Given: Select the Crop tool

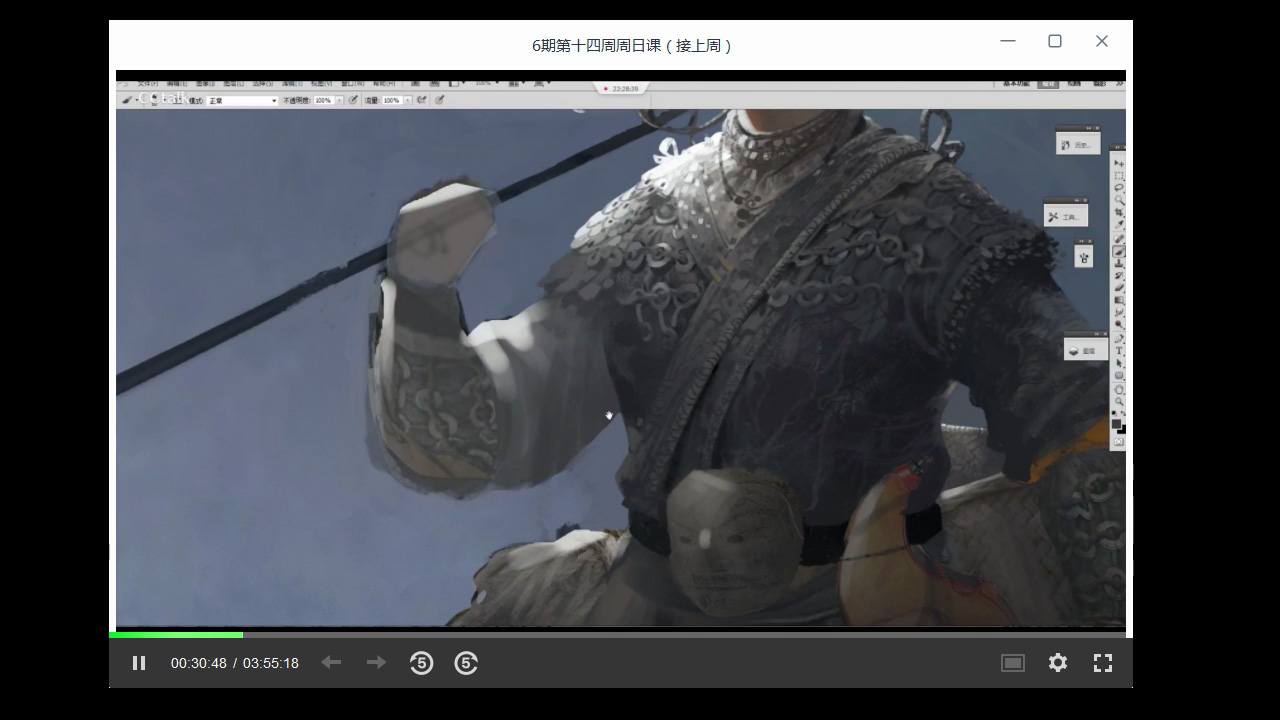Looking at the screenshot, I should (1119, 213).
